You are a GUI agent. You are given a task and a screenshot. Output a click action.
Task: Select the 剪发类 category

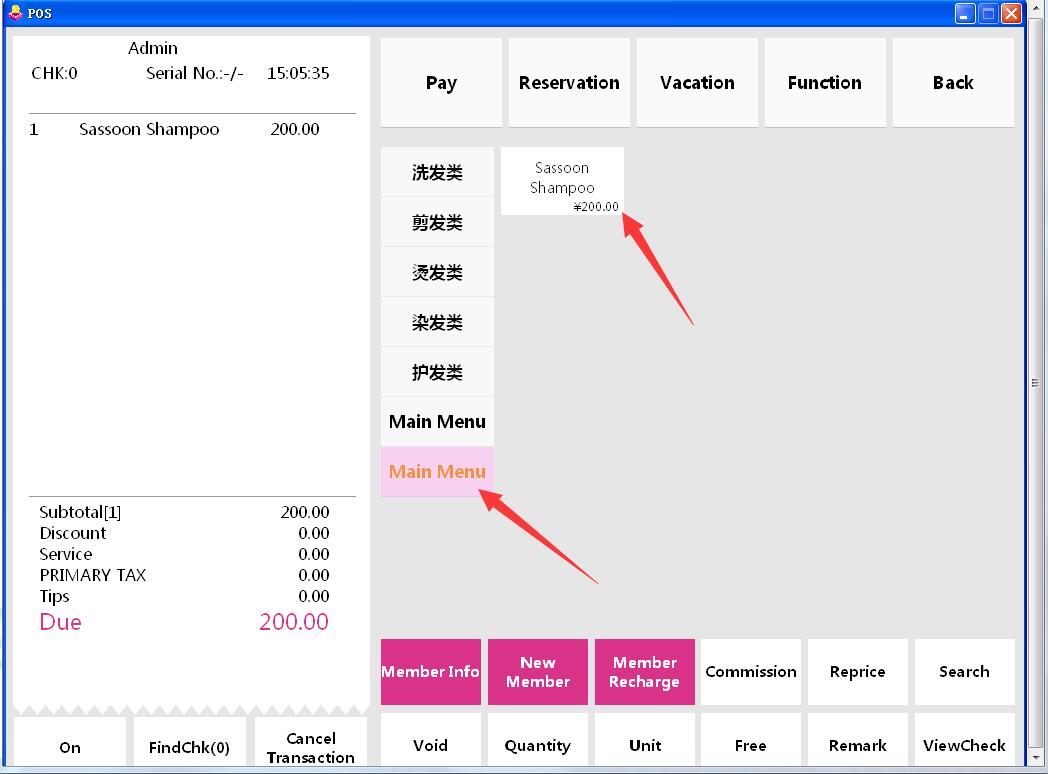point(437,222)
